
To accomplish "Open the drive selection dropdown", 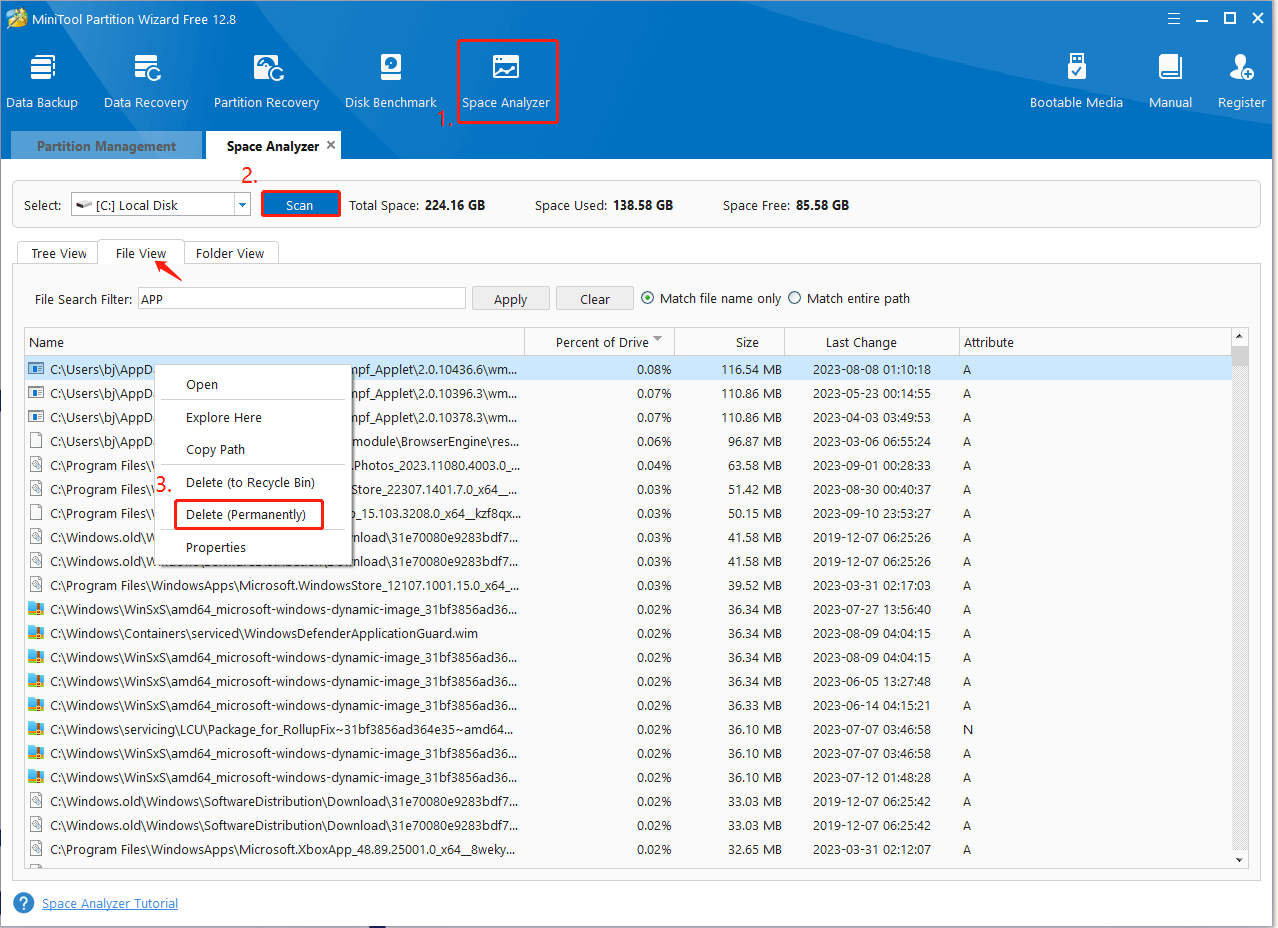I will point(242,205).
